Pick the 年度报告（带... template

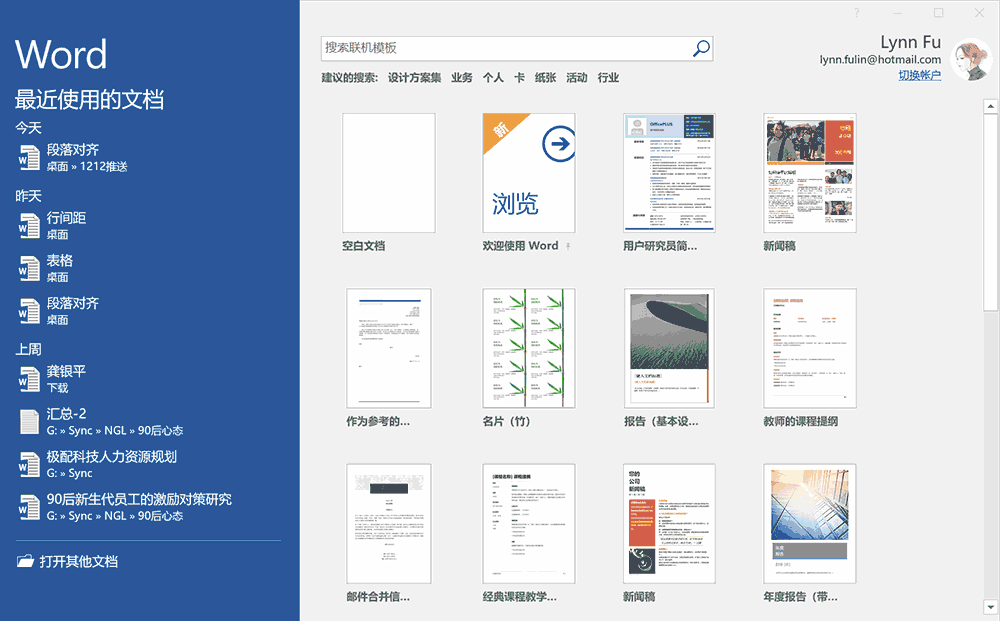point(809,523)
